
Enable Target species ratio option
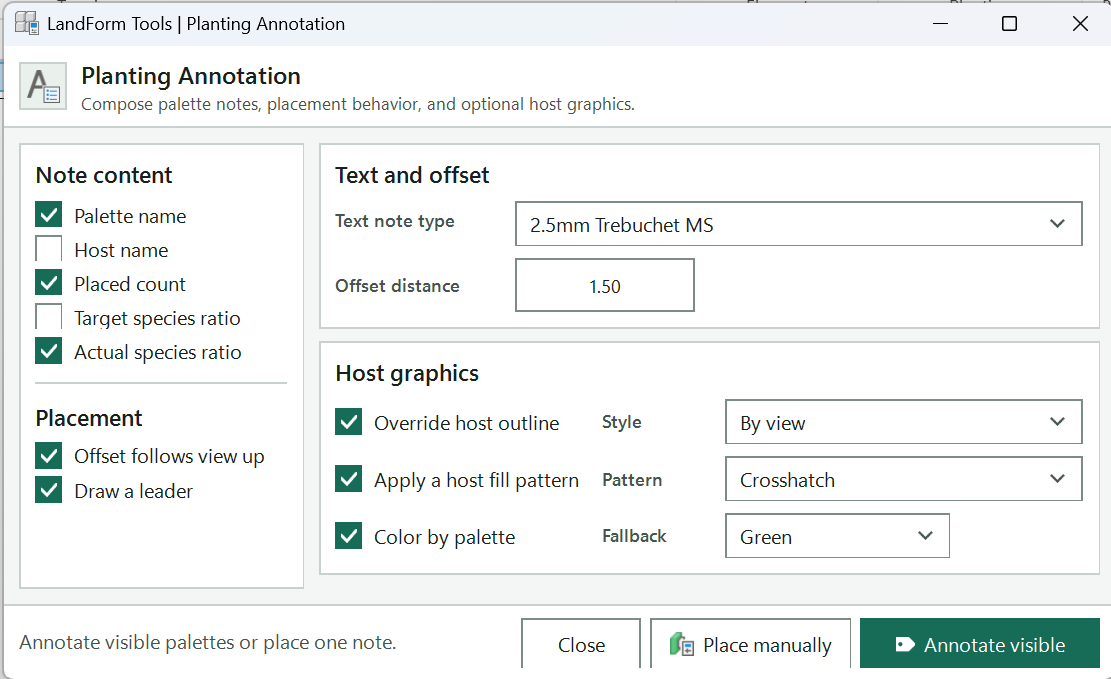(x=49, y=317)
